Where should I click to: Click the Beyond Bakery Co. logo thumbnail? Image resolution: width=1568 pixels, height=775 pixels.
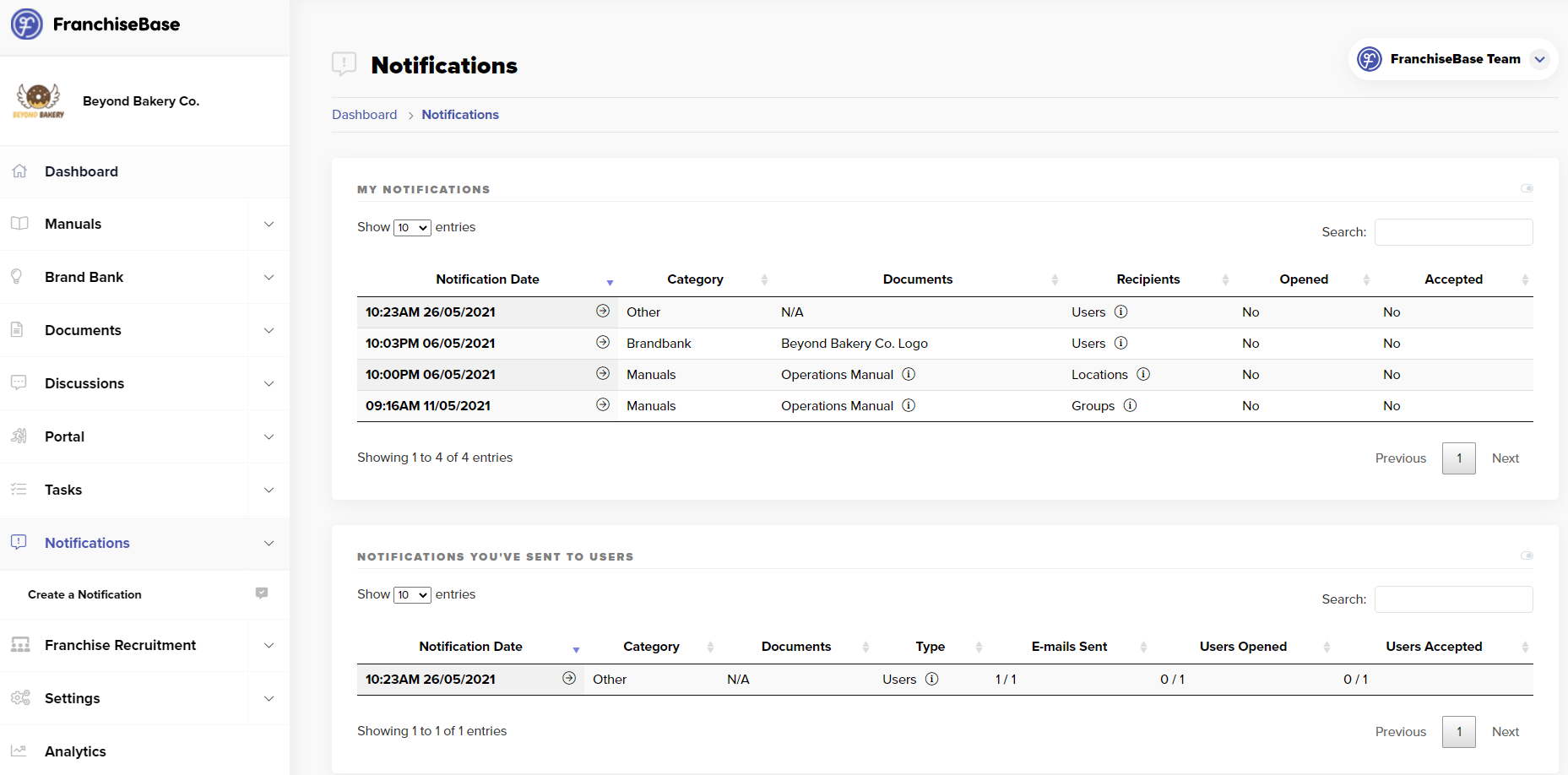pyautogui.click(x=38, y=101)
